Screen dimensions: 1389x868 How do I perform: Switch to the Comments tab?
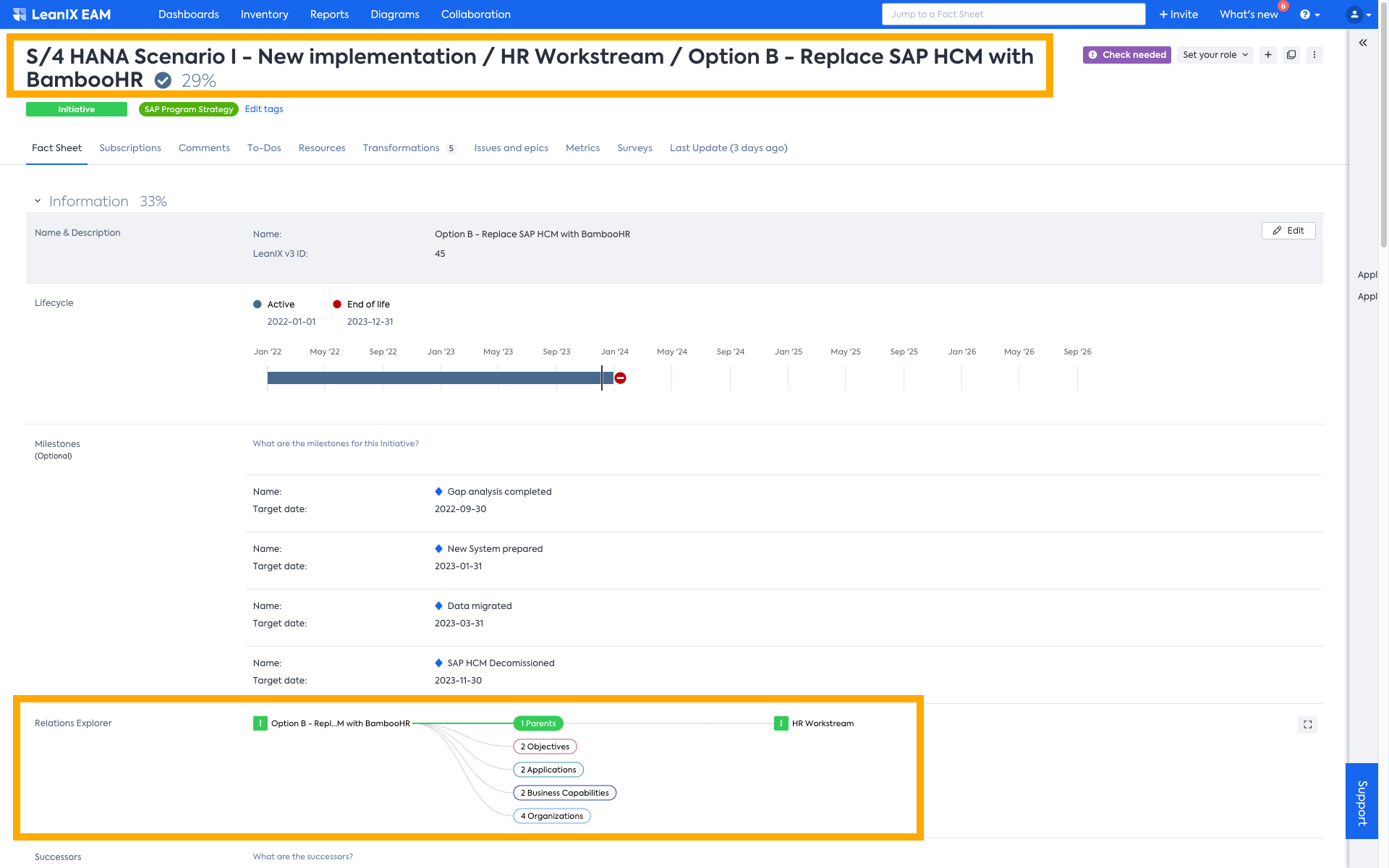pos(204,148)
